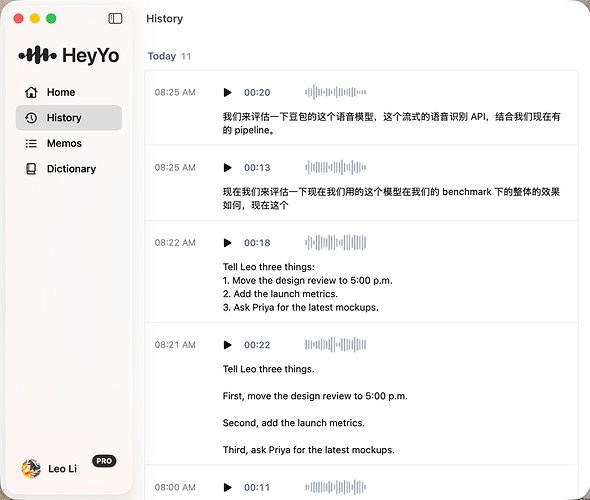Viewport: 590px width, 500px height.
Task: Click the History clock icon
Action: pyautogui.click(x=31, y=118)
